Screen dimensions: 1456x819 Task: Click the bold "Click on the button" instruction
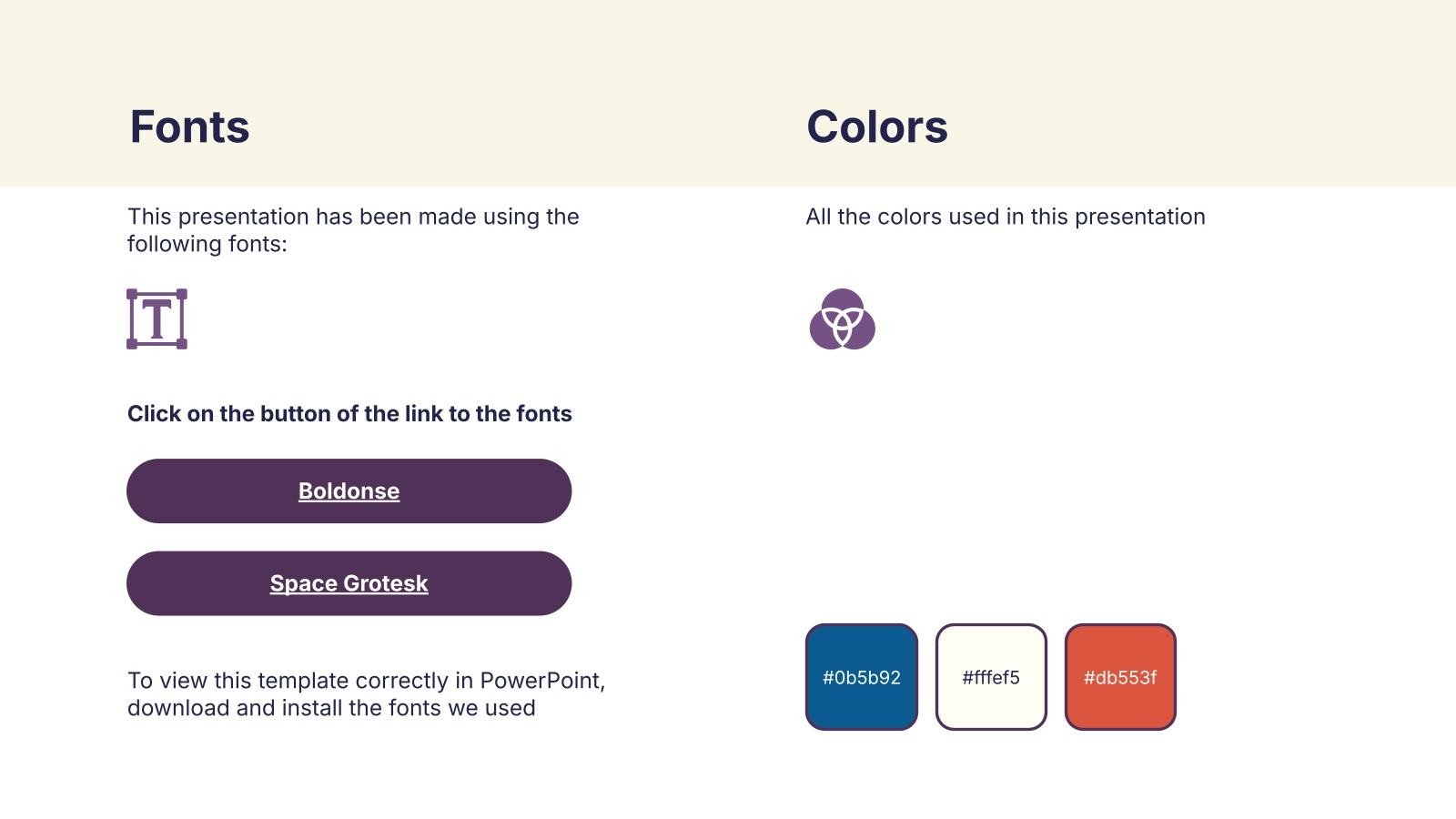click(x=349, y=414)
